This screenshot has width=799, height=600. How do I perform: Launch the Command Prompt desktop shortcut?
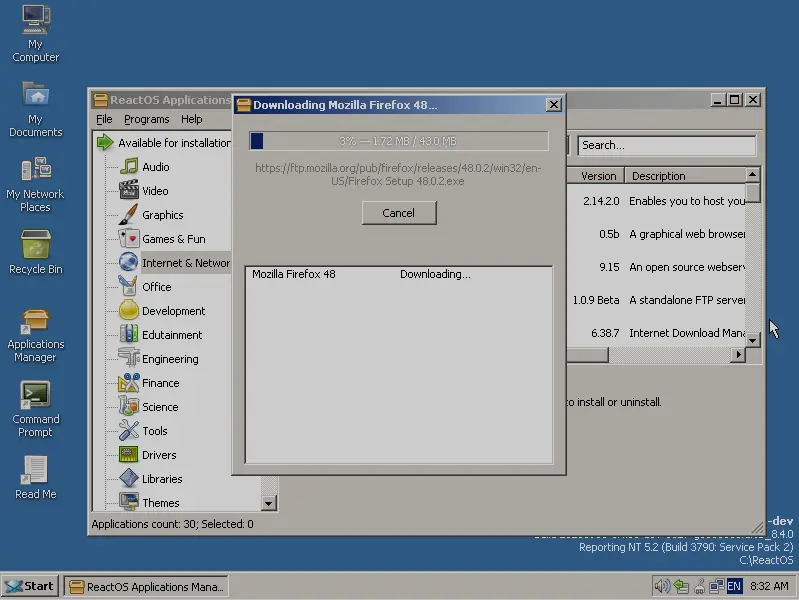coord(35,409)
